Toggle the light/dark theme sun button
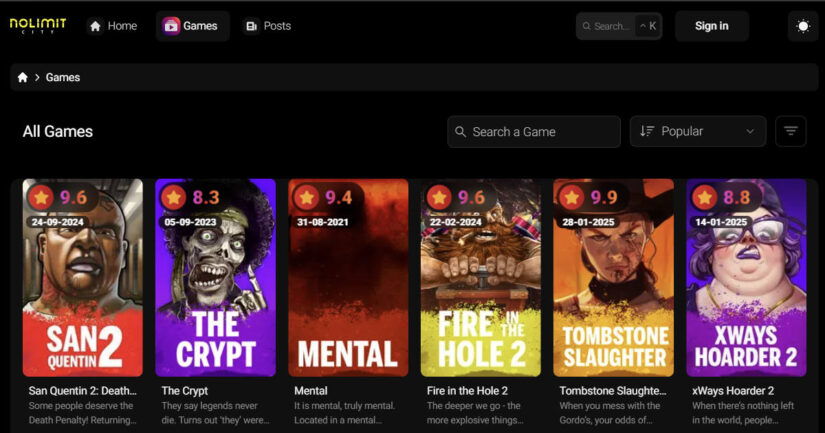825x433 pixels. point(802,26)
